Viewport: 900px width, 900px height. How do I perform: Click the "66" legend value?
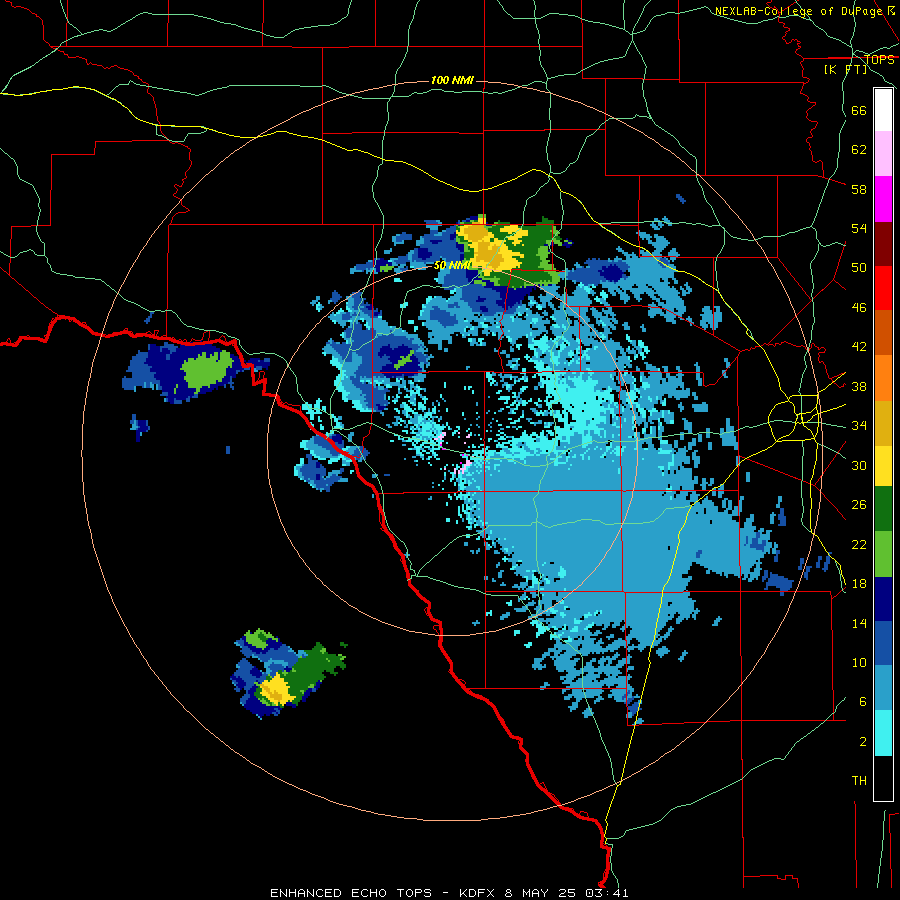(859, 110)
